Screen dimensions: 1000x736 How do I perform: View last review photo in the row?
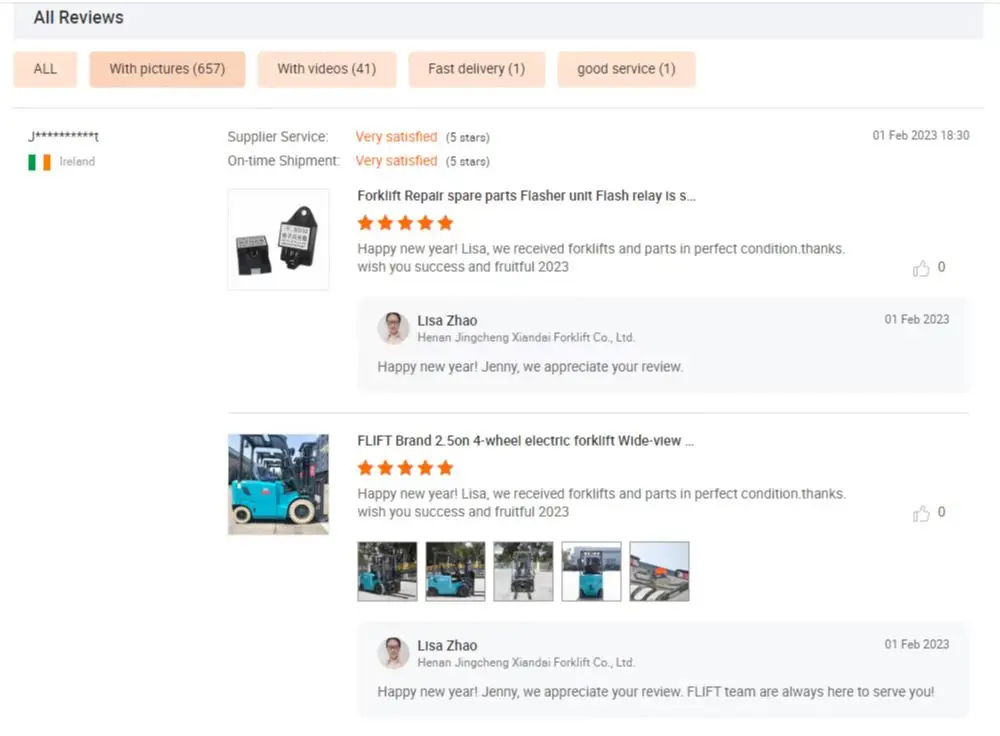click(x=659, y=571)
